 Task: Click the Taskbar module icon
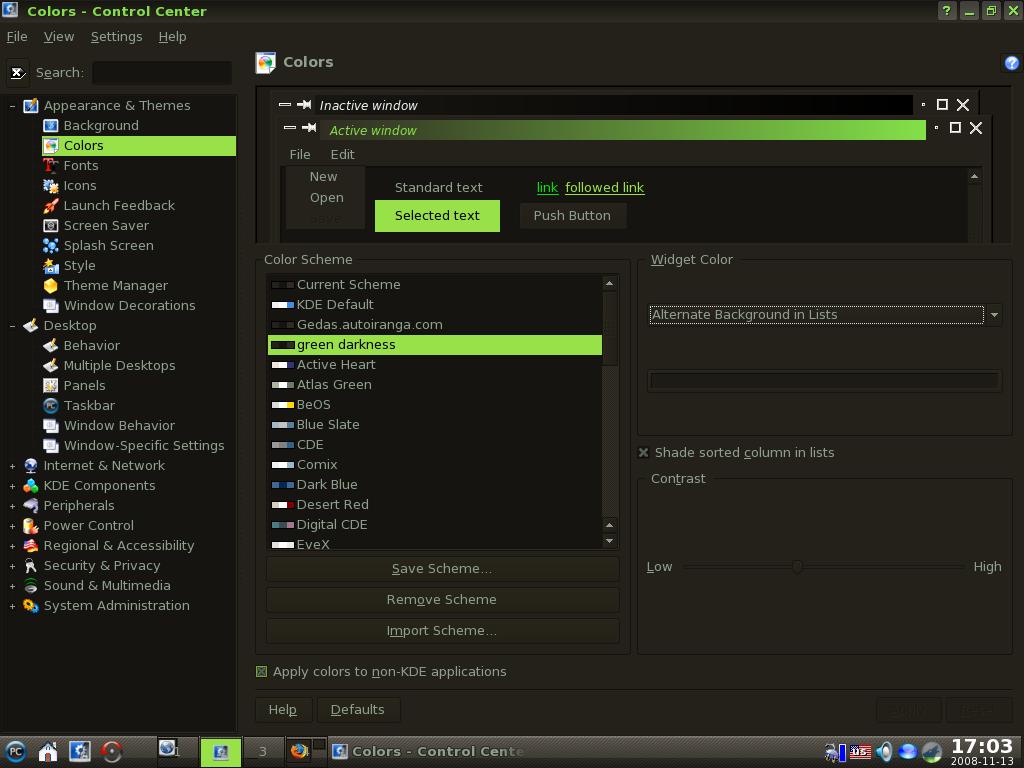(50, 406)
